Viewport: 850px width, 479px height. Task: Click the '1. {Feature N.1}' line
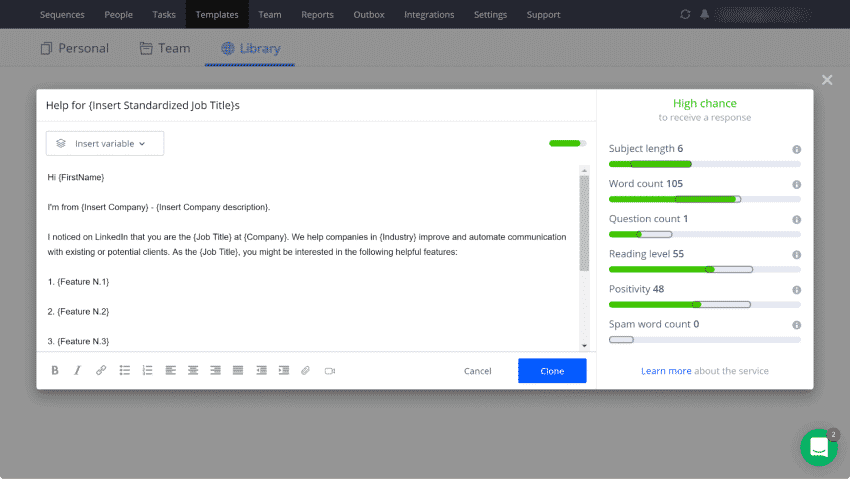pyautogui.click(x=79, y=282)
